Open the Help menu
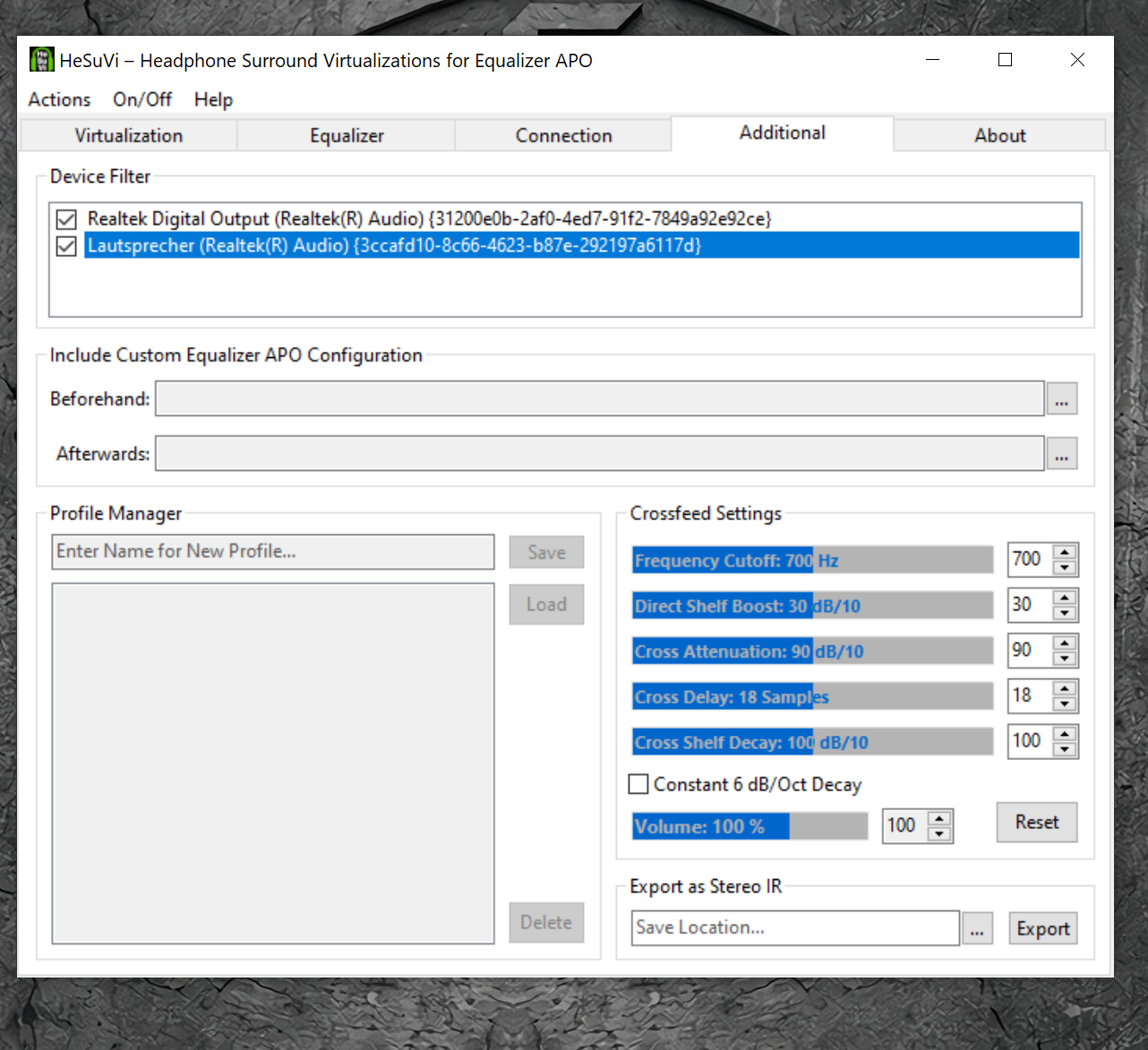Image resolution: width=1148 pixels, height=1050 pixels. point(213,99)
